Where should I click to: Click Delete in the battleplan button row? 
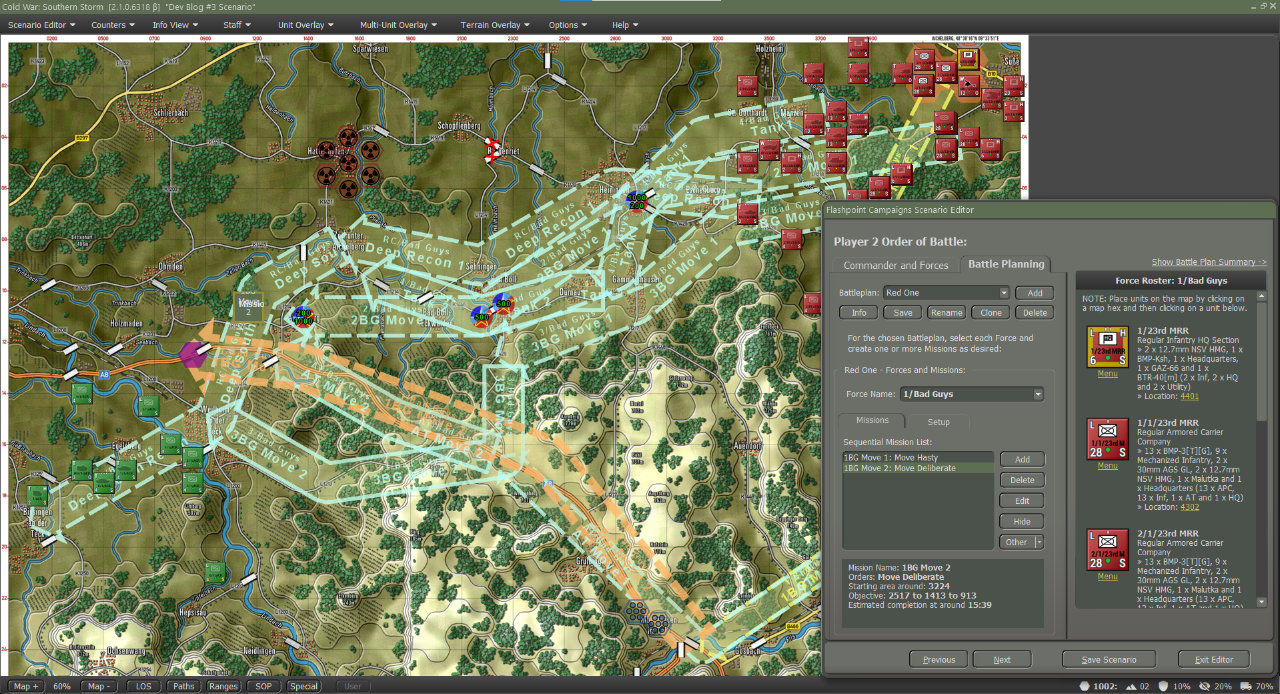point(1035,312)
